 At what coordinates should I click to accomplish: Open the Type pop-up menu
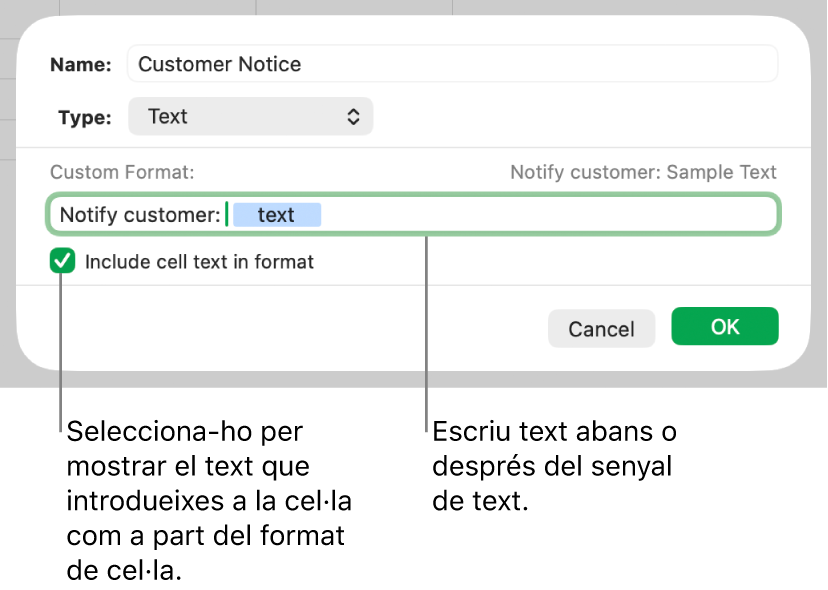[250, 116]
